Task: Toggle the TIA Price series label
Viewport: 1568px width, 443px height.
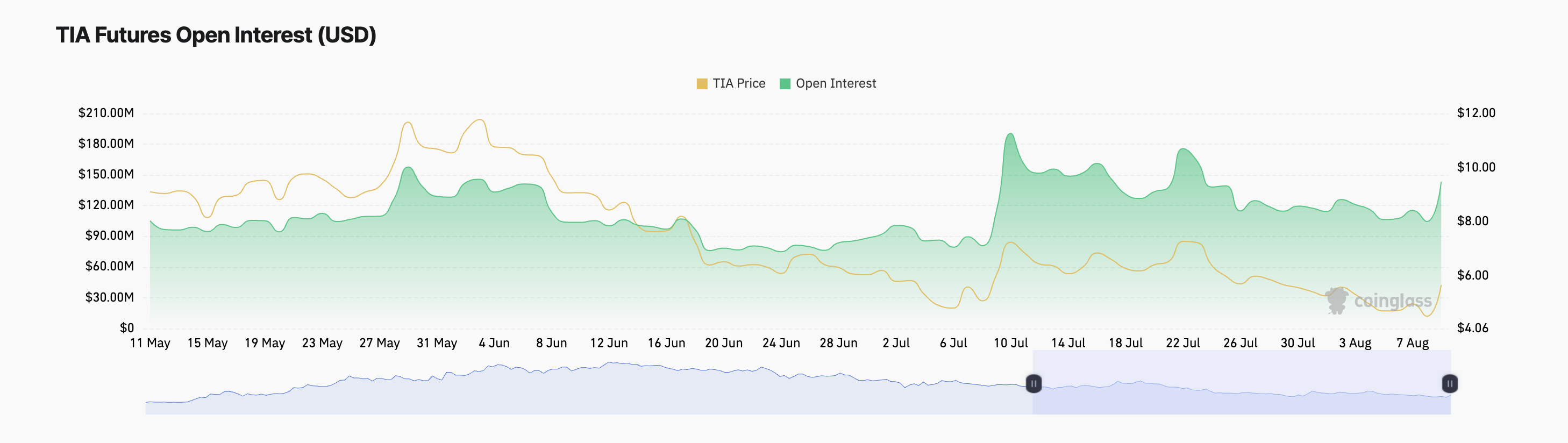Action: (x=739, y=83)
